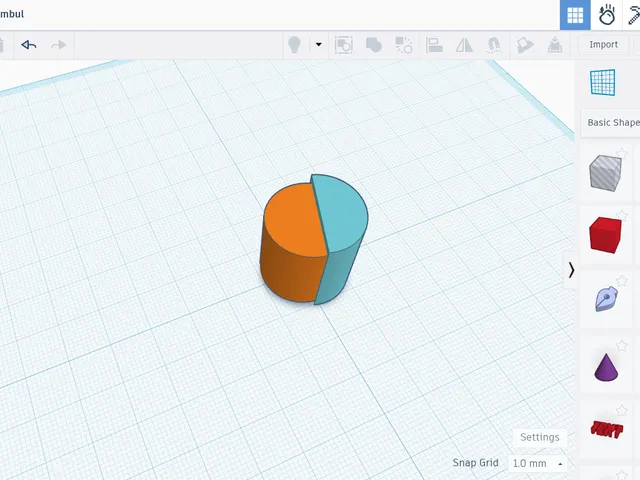Redo the last action
Screen dimensions: 640x480
[x=58, y=44]
